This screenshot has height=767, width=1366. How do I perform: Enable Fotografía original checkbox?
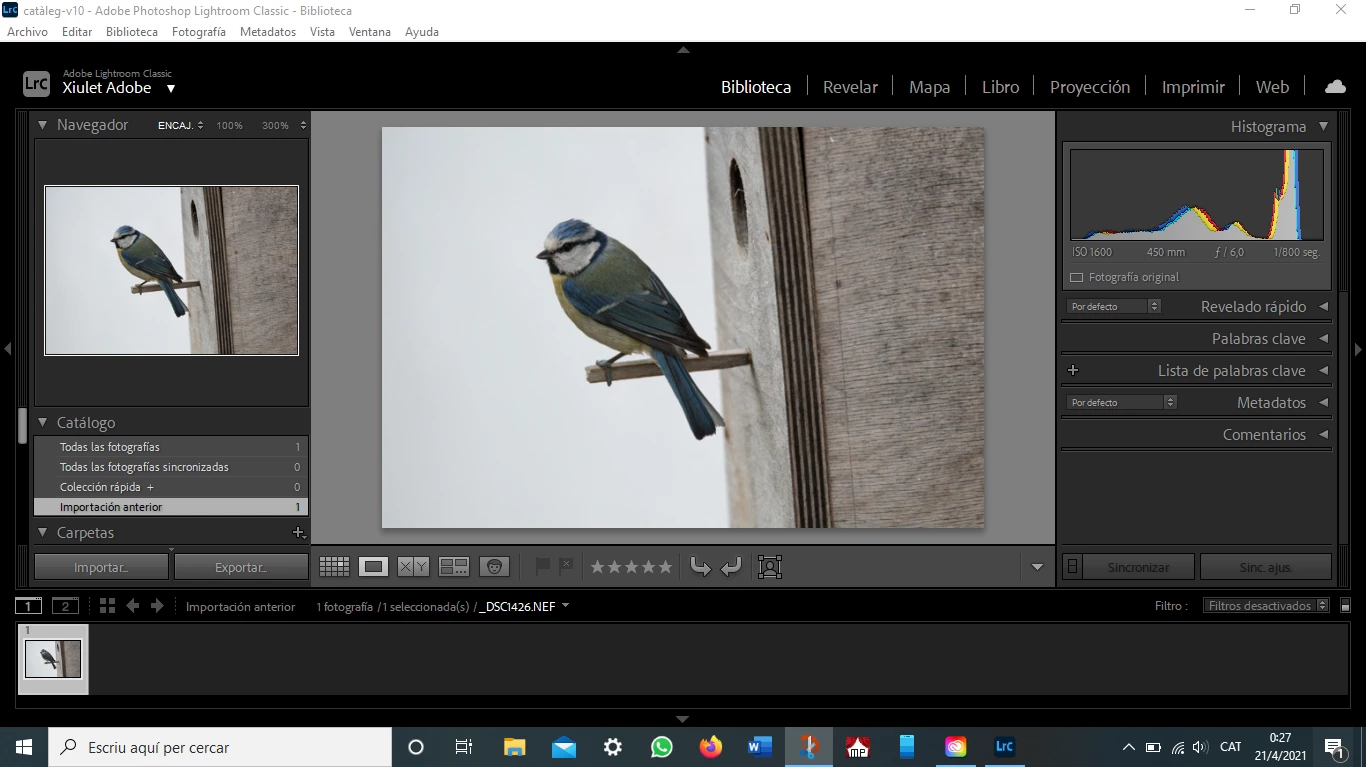coord(1076,277)
